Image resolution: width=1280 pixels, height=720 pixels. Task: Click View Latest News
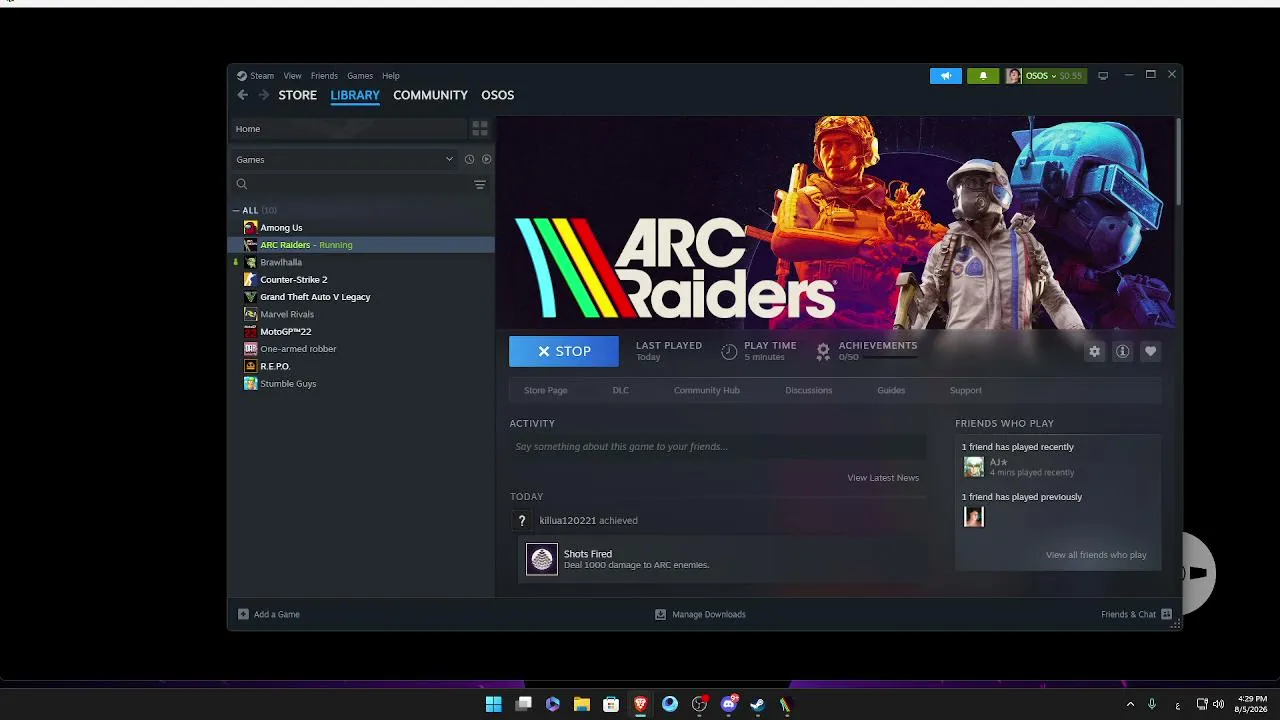coord(883,478)
